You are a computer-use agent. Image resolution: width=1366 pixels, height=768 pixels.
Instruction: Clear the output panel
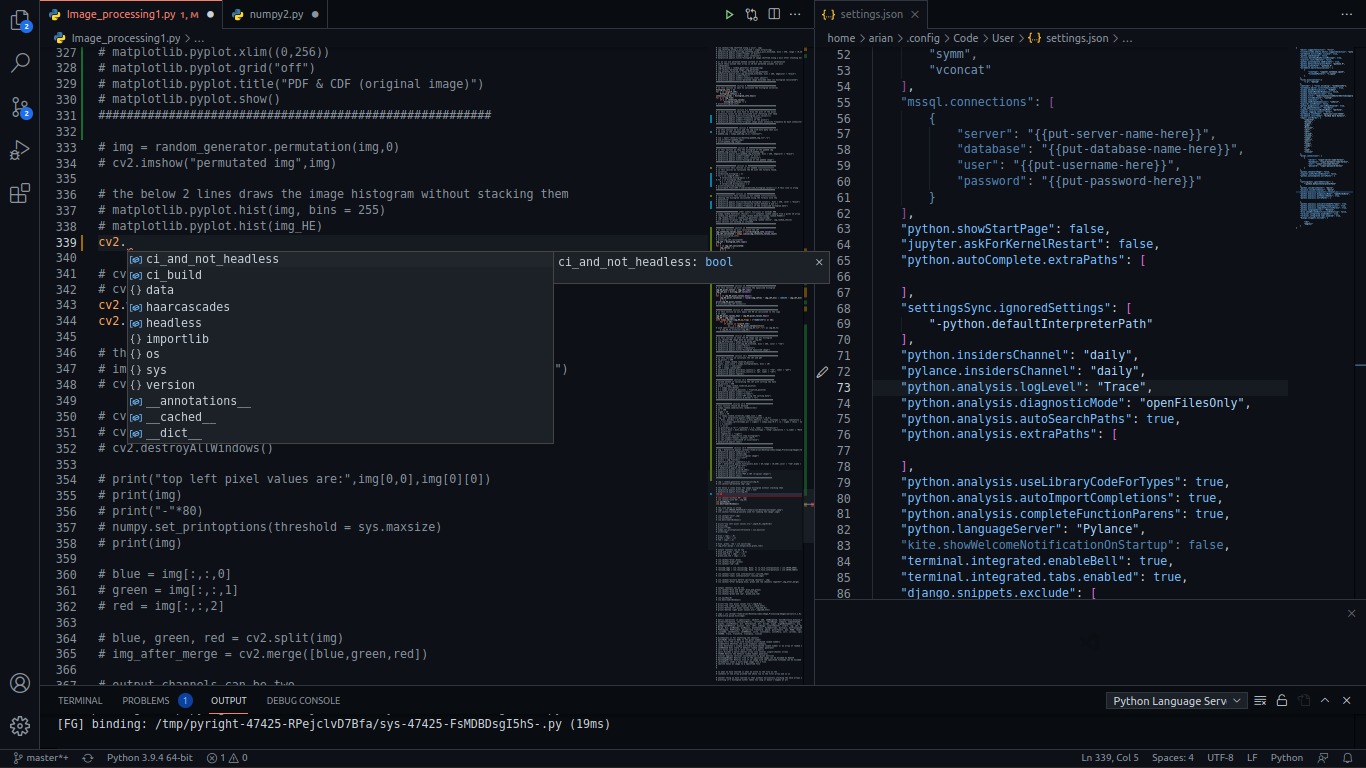click(x=1260, y=701)
